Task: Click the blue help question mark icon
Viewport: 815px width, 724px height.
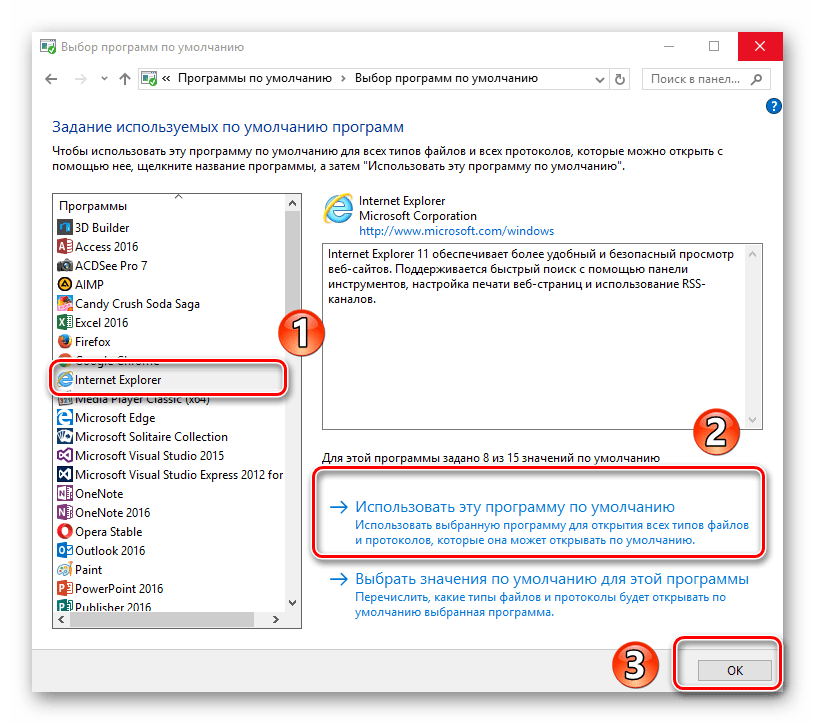Action: coord(773,105)
